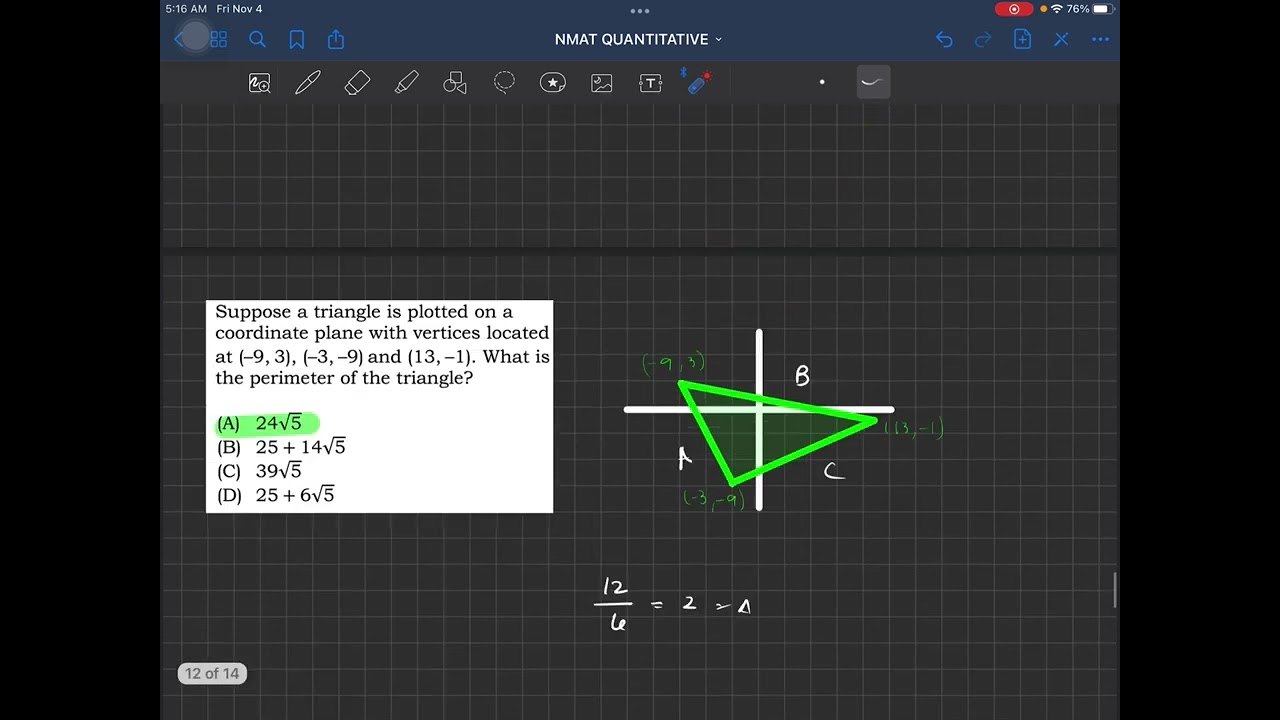This screenshot has width=1280, height=720.
Task: Choose the trail laser pointer style
Action: 873,82
